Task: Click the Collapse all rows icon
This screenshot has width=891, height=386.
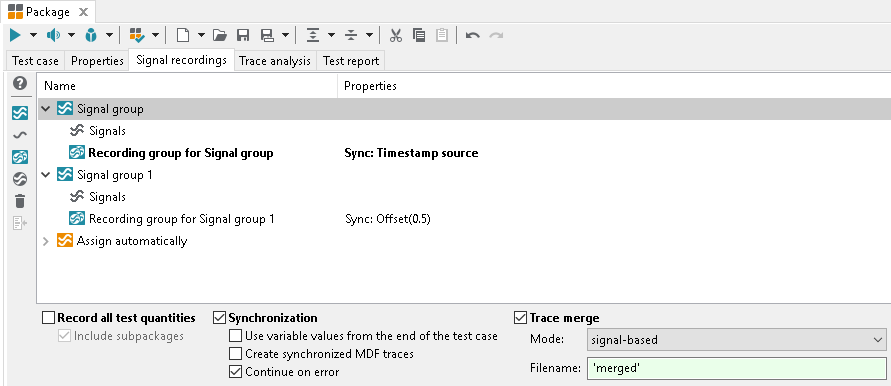Action: tap(351, 36)
